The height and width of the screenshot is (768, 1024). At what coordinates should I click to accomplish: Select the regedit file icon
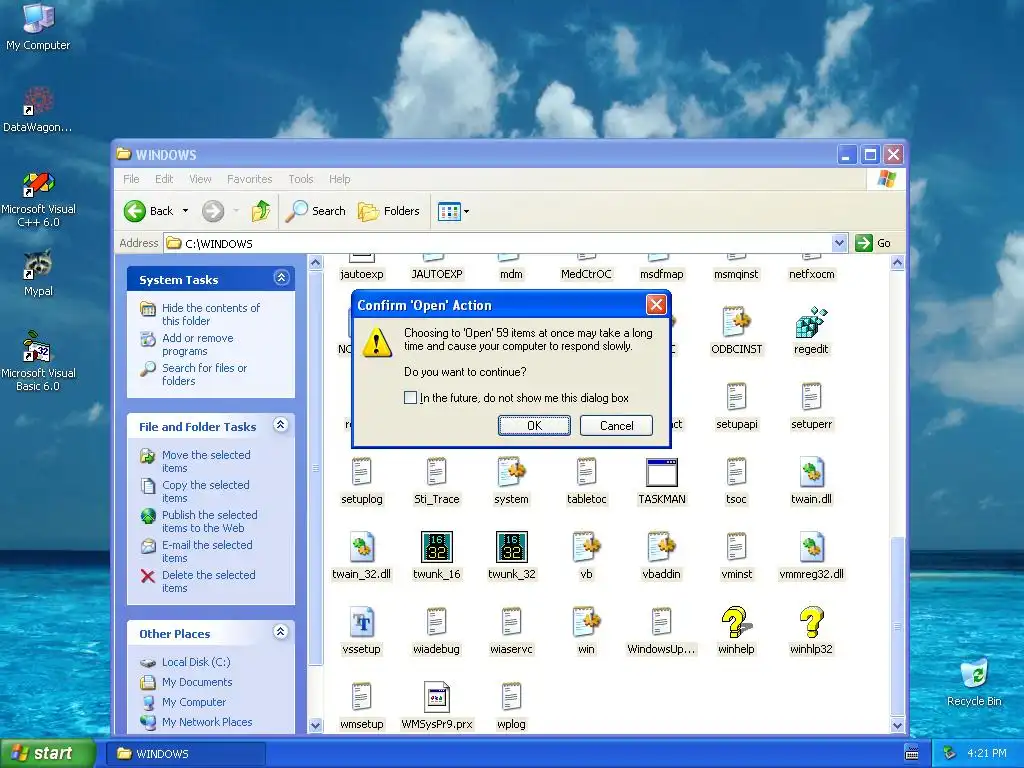point(811,323)
